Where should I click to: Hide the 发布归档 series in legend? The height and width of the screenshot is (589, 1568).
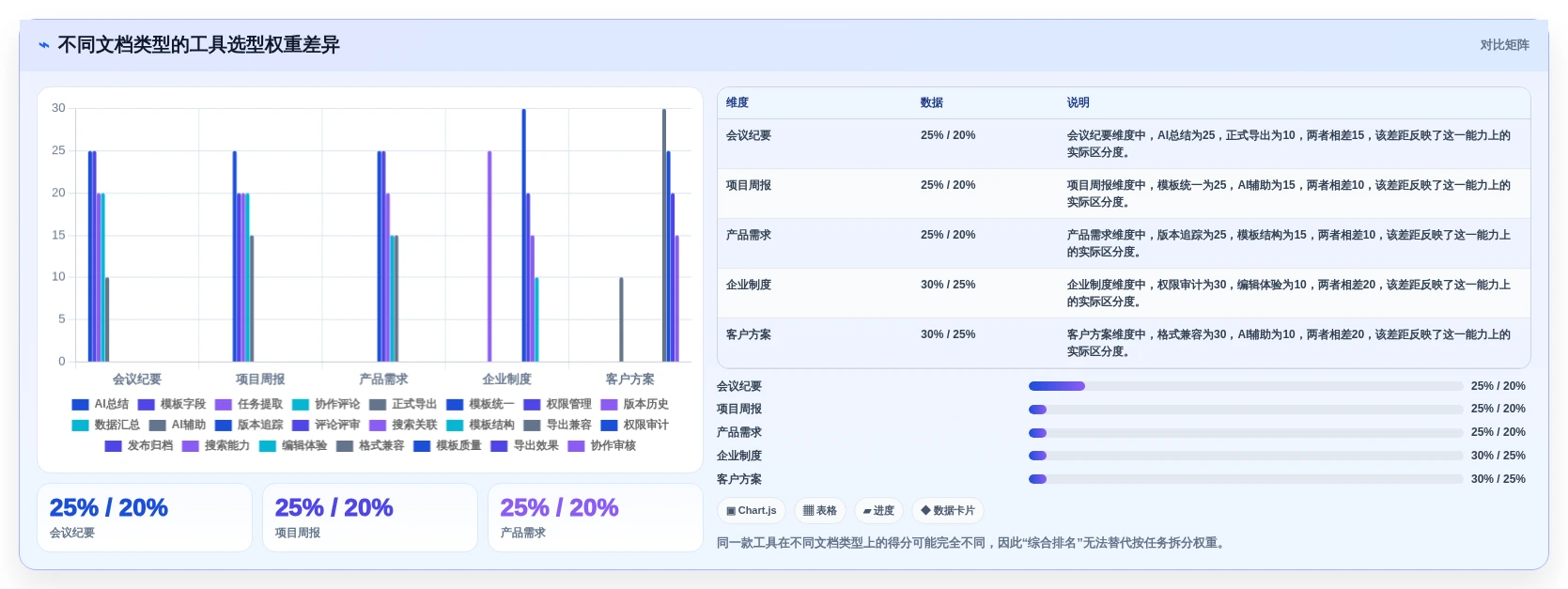(x=138, y=446)
